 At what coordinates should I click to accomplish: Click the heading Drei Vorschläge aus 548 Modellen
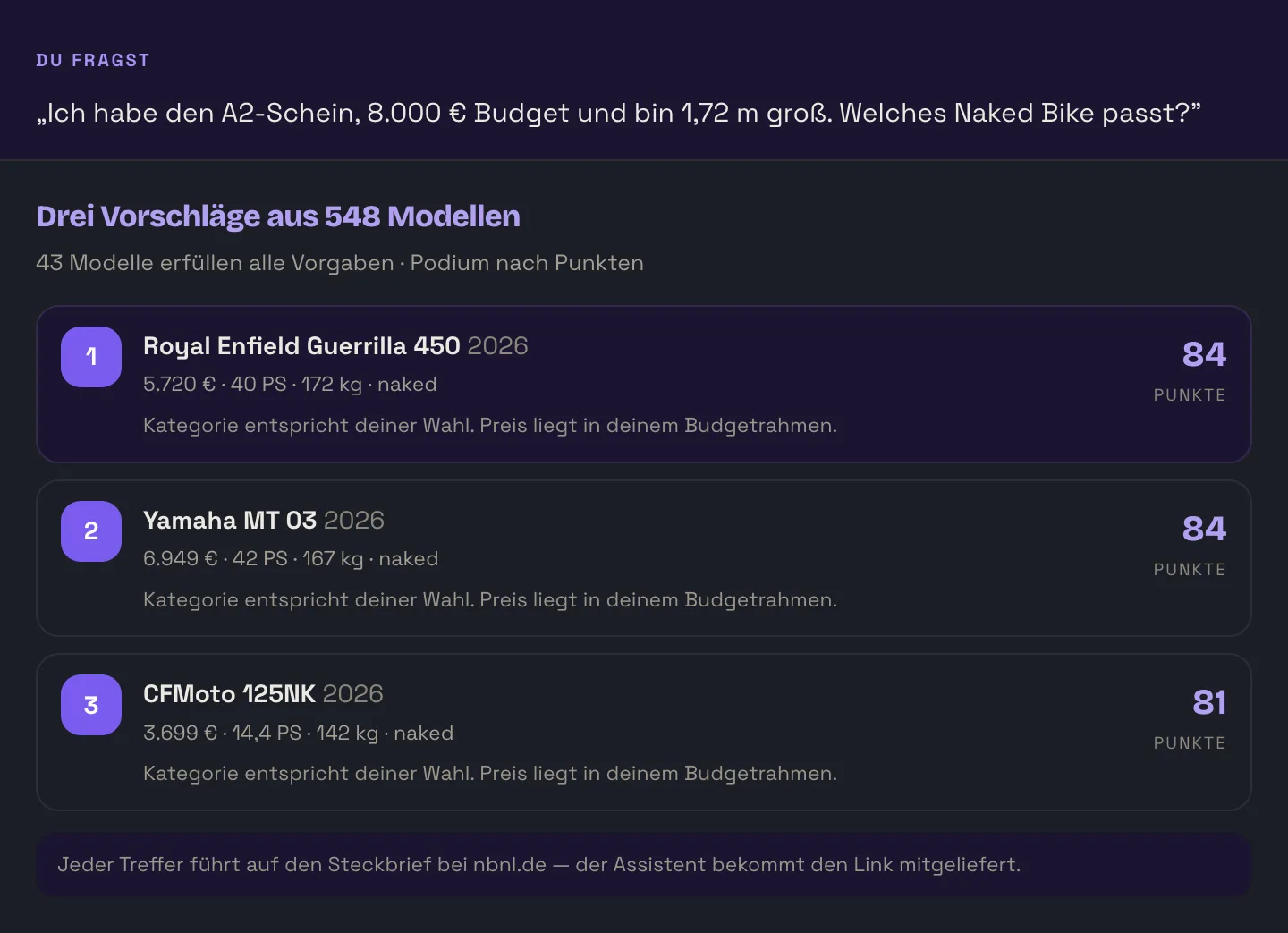(278, 216)
